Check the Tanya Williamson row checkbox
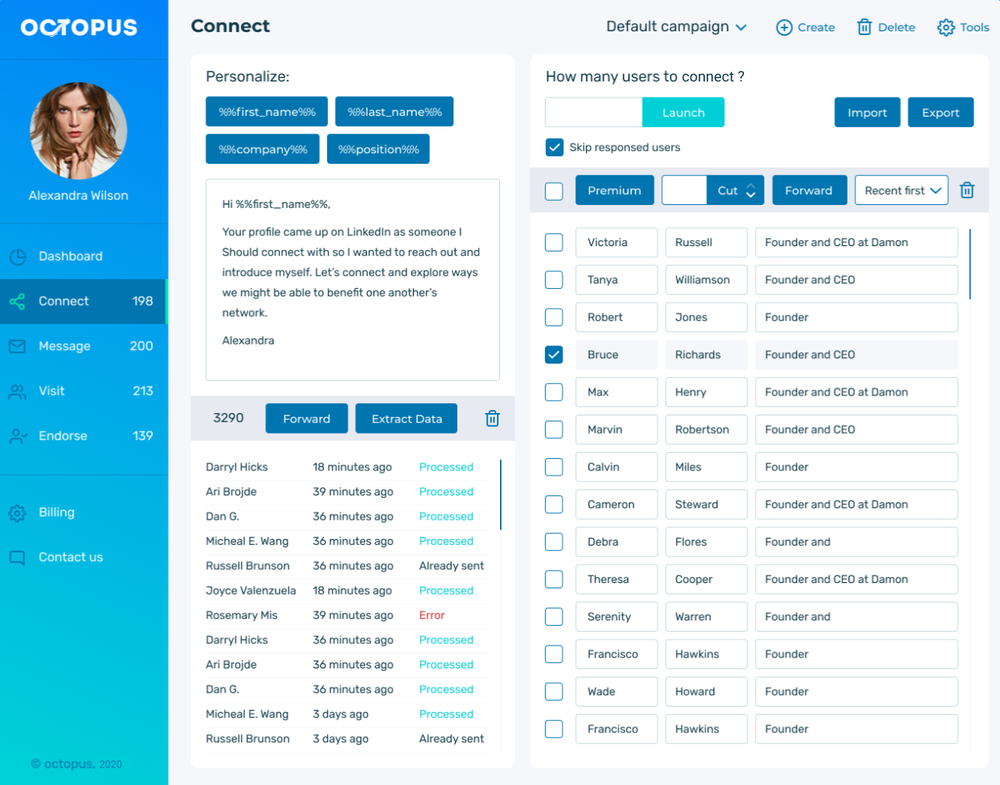Image resolution: width=1000 pixels, height=785 pixels. pyautogui.click(x=554, y=280)
